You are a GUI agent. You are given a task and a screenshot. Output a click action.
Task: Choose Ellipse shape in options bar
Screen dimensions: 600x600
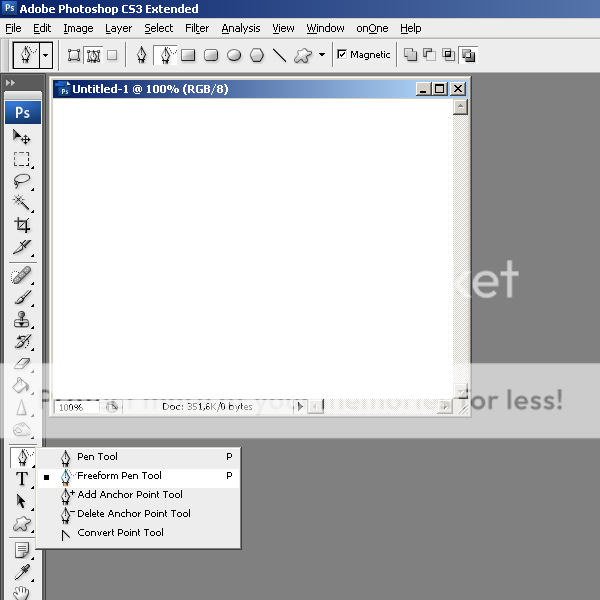click(234, 55)
